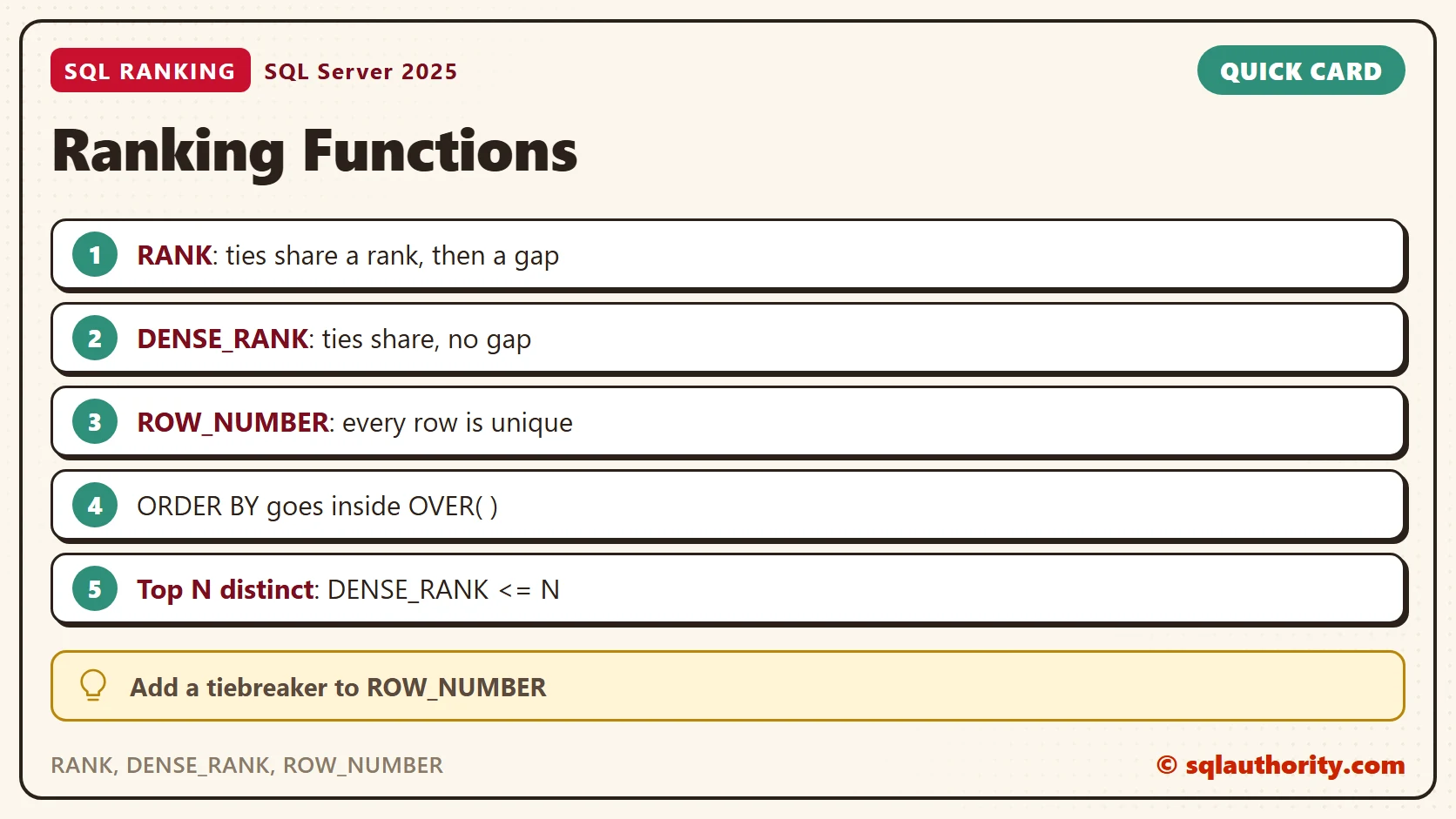Click the number 5 circle badge
The height and width of the screenshot is (819, 1456).
tap(95, 589)
